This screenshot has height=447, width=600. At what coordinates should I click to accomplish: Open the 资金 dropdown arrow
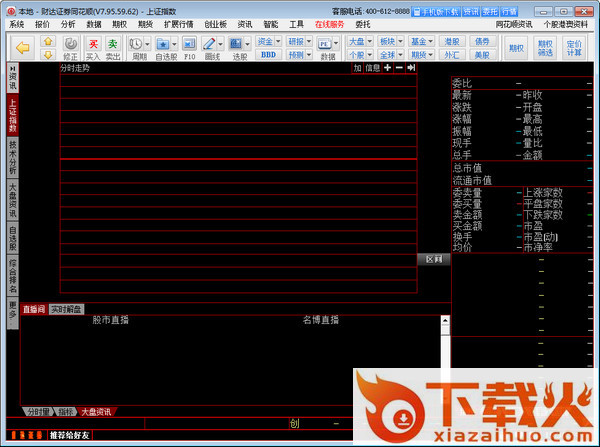278,41
